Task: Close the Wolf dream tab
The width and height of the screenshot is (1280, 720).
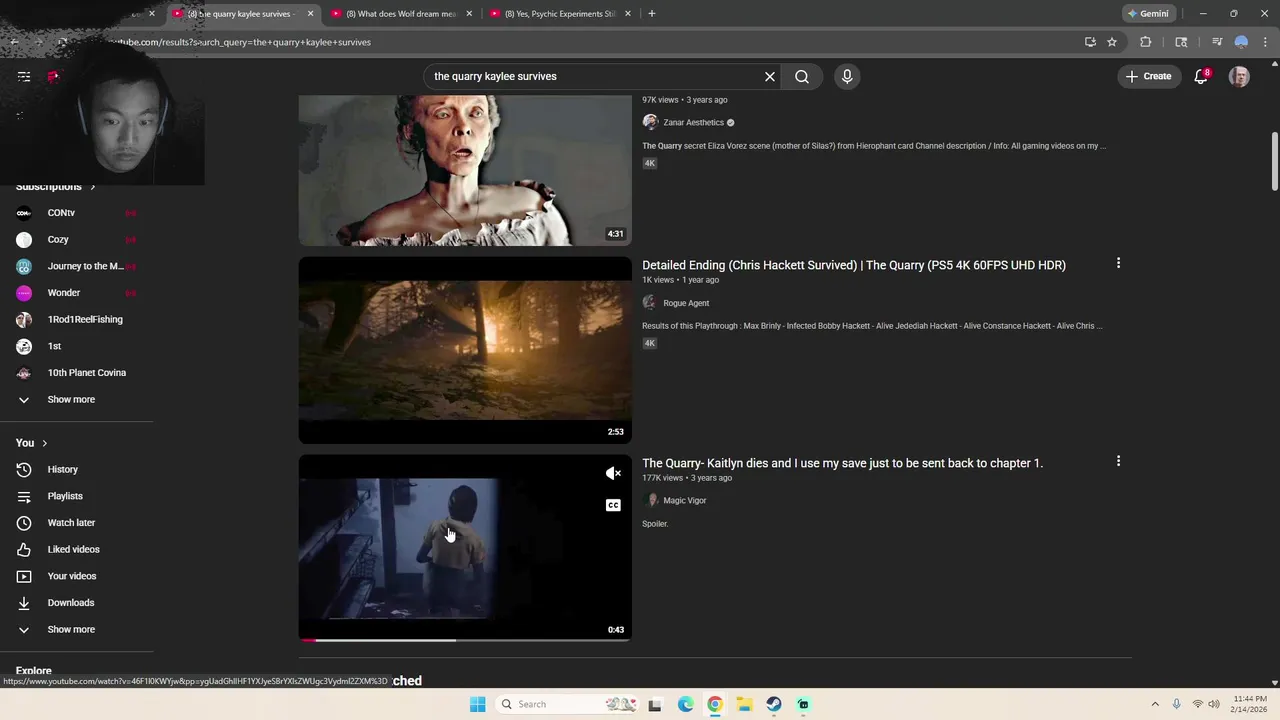Action: coord(469,14)
